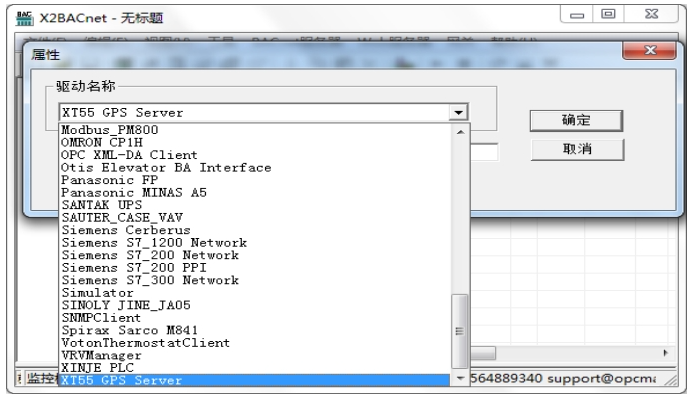Select VRVManager driver
The image size is (690, 398).
tap(255, 355)
